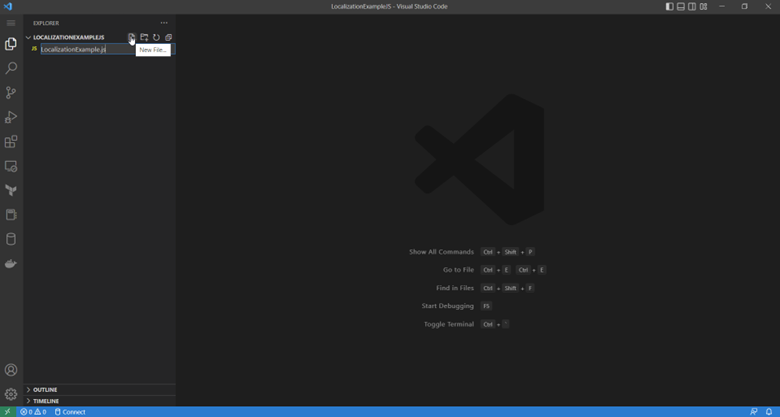Open the Terraform extension view

click(x=11, y=190)
